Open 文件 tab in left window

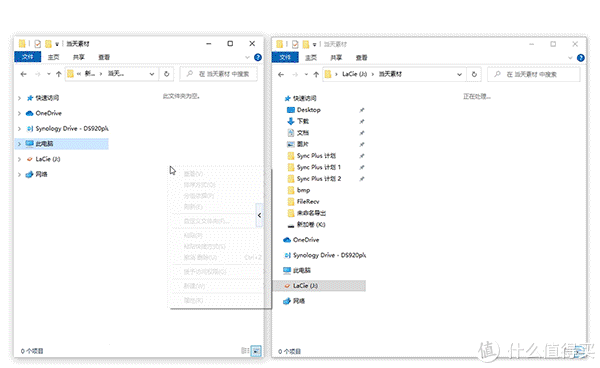coord(28,57)
